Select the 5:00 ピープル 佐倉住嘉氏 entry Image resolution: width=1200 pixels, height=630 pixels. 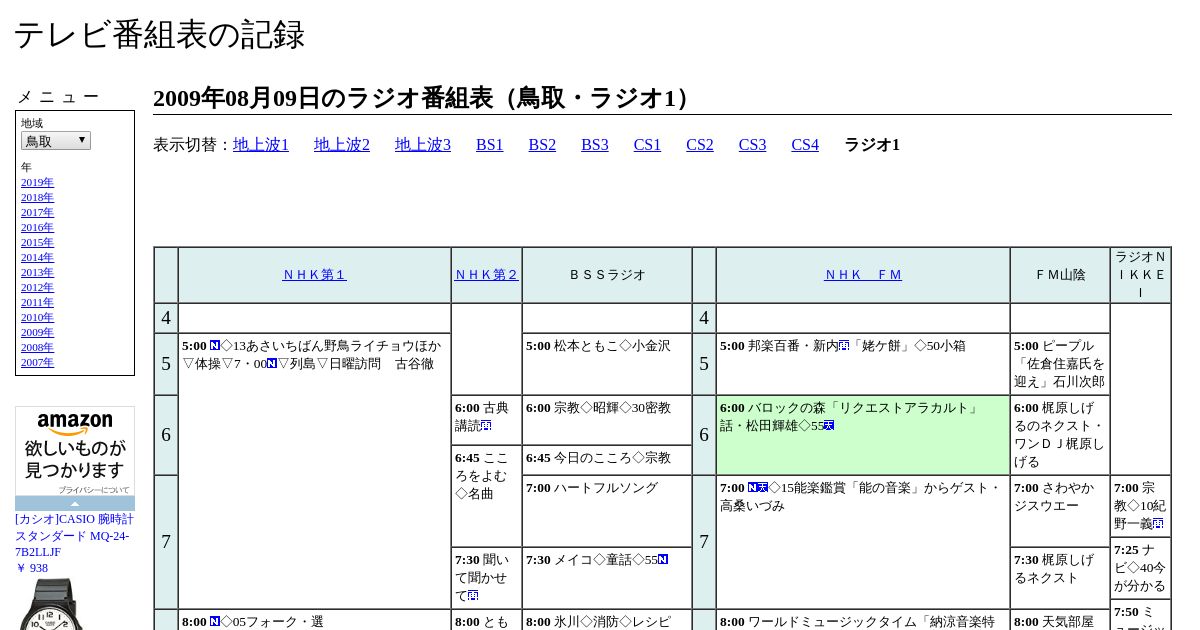point(1060,364)
